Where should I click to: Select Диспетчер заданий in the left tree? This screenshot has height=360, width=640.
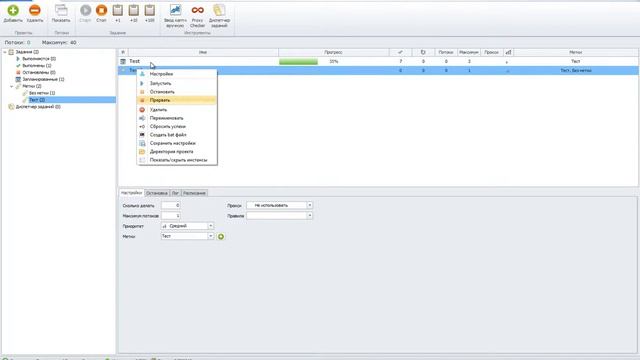[x=38, y=107]
